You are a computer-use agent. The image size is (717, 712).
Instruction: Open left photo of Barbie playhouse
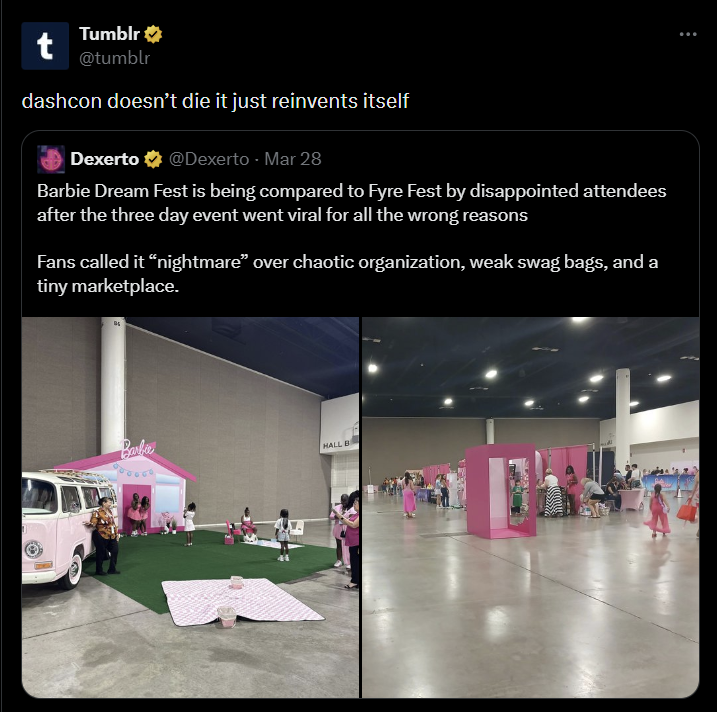[190, 507]
